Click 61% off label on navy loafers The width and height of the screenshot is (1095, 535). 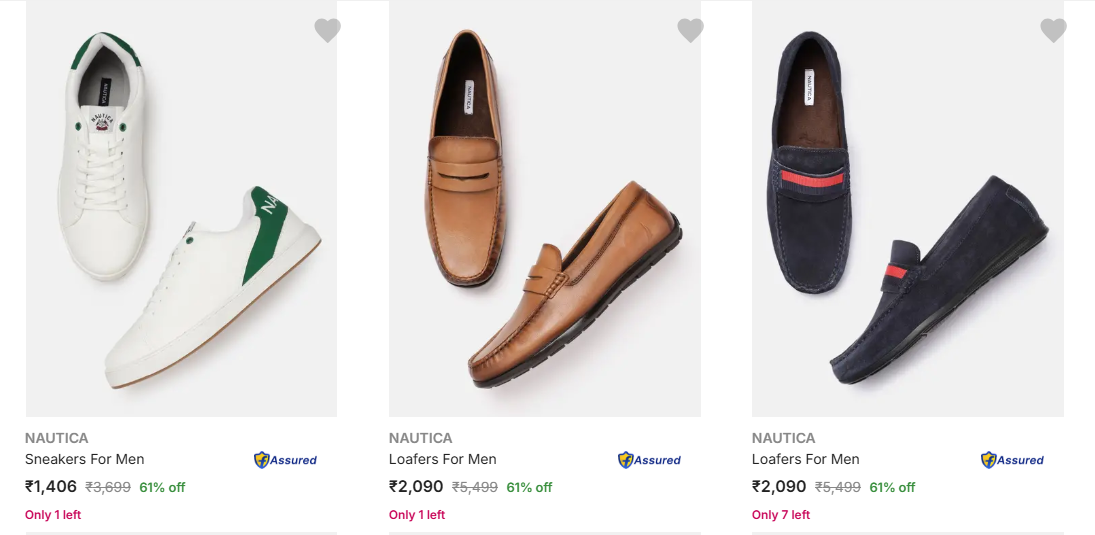[x=892, y=488]
